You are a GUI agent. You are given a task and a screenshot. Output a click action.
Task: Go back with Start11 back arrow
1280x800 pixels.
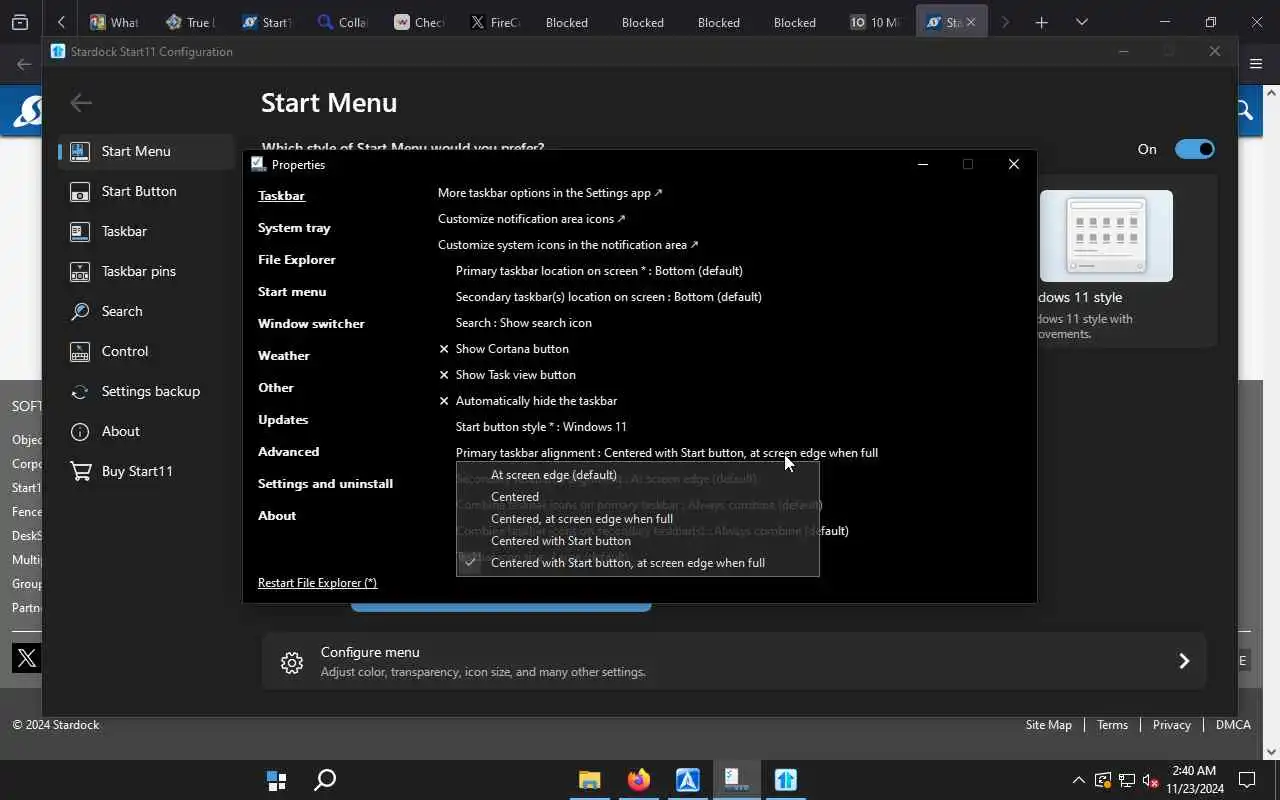point(81,102)
